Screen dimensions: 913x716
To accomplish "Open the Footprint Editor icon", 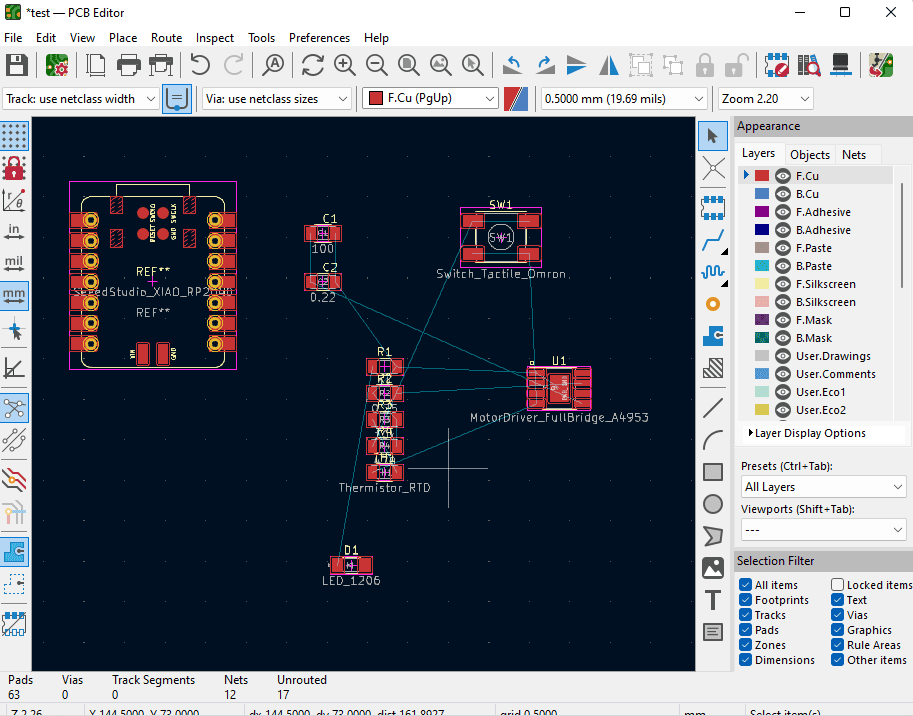I will (777, 65).
